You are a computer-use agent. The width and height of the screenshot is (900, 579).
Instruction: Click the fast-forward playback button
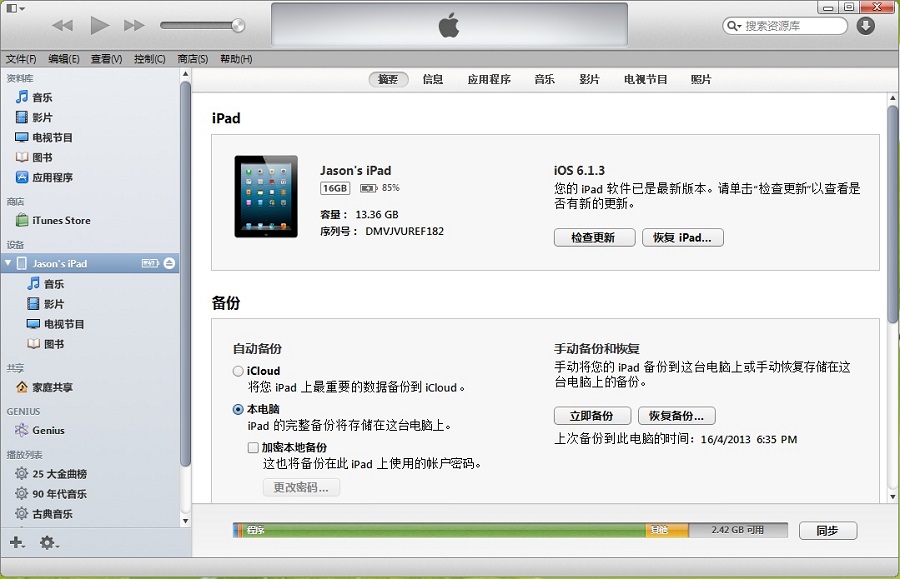click(x=134, y=25)
